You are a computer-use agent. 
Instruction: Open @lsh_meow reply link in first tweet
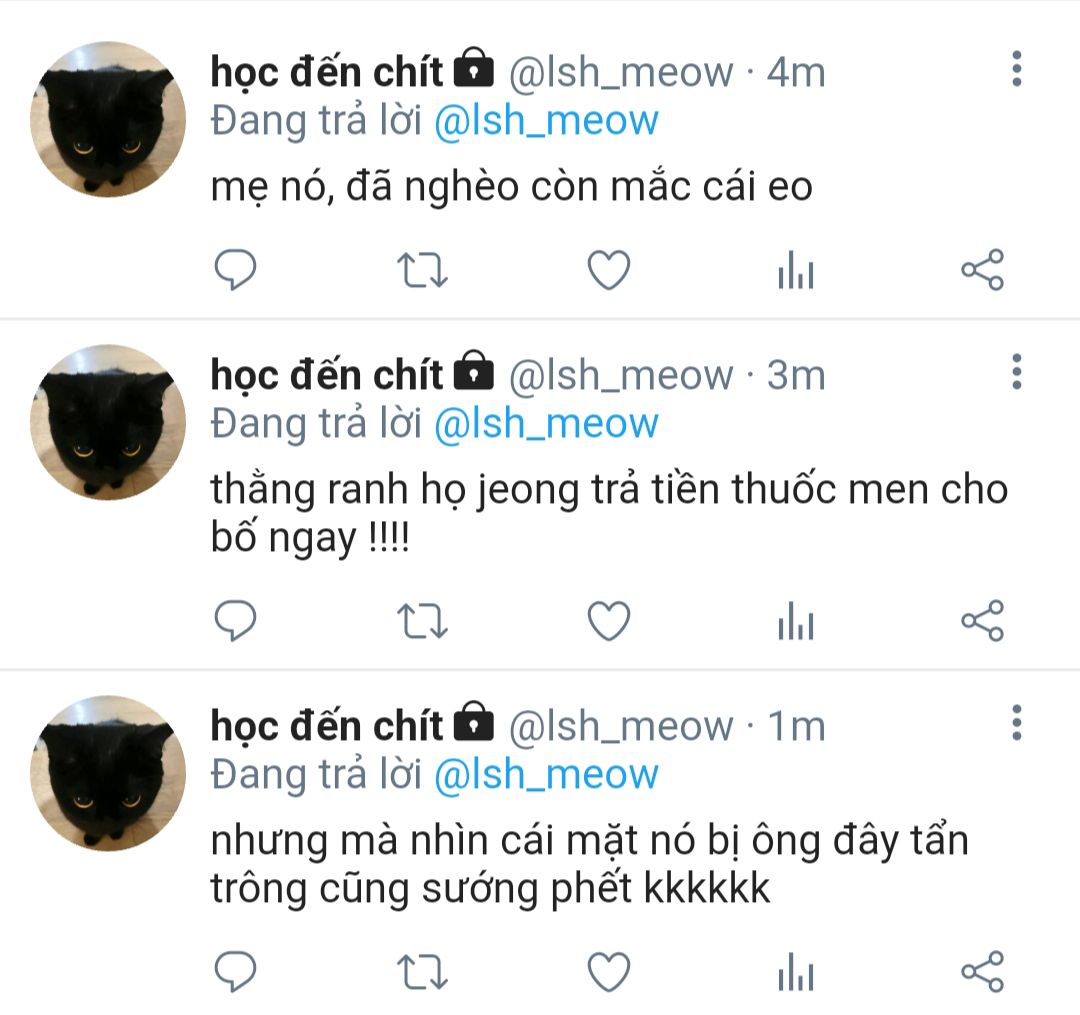pos(546,121)
